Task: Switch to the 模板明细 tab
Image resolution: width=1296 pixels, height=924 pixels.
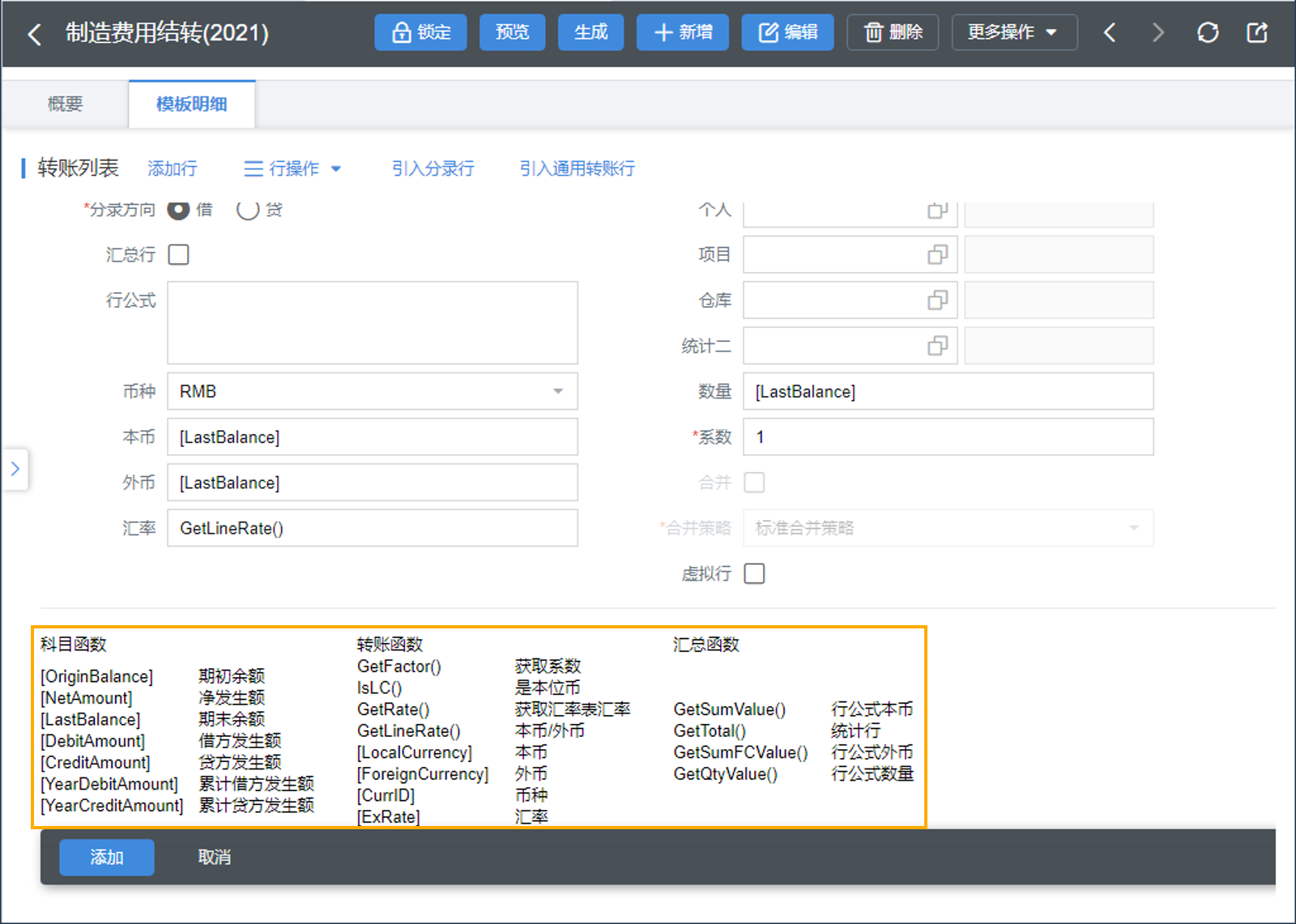Action: coord(192,104)
